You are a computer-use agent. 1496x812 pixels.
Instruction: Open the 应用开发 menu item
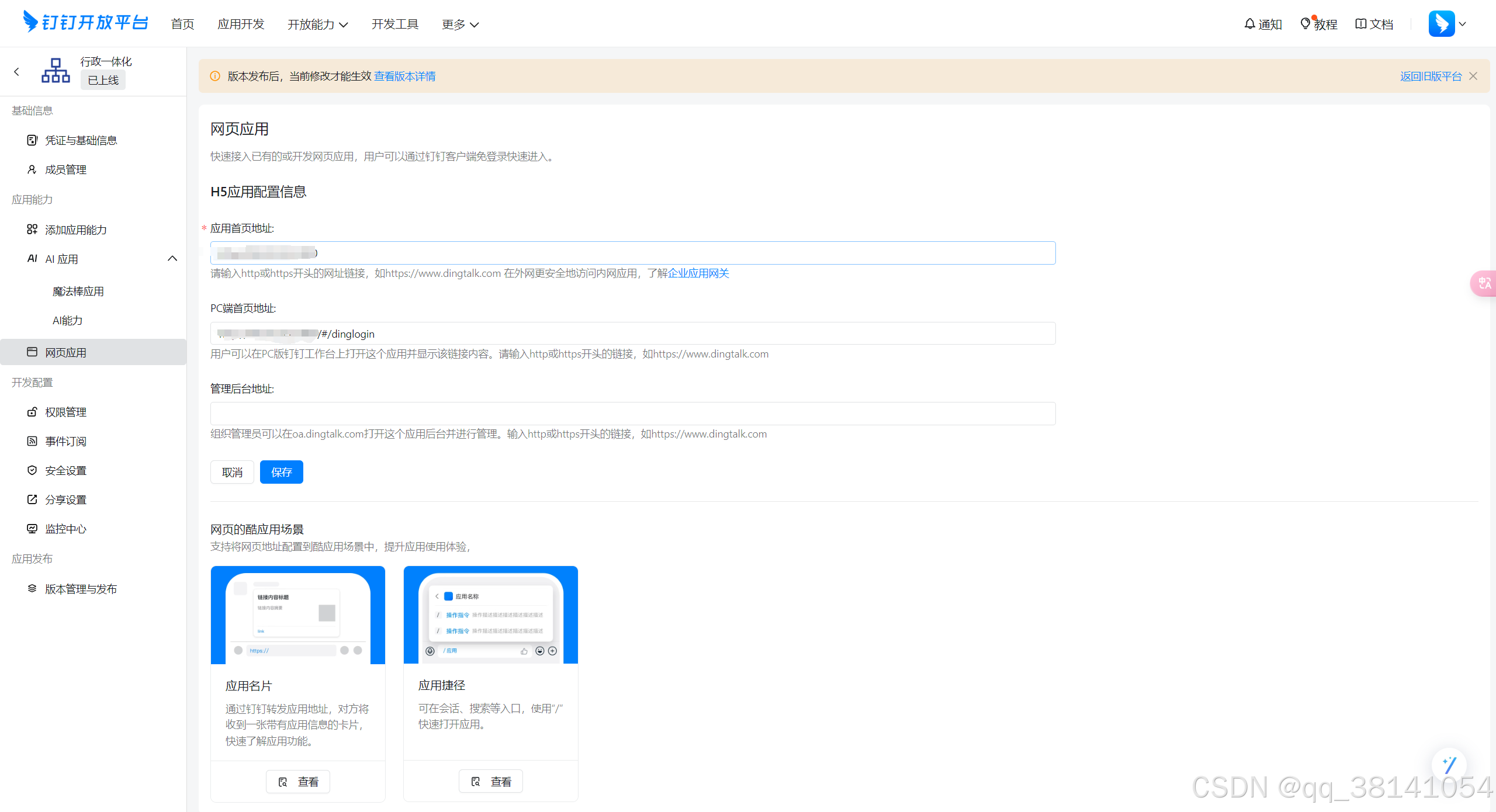[241, 24]
